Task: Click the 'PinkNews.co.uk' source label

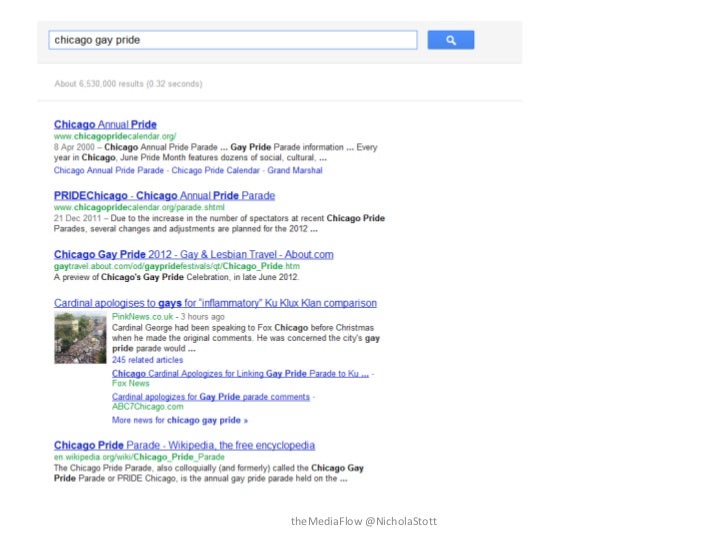Action: (x=142, y=317)
